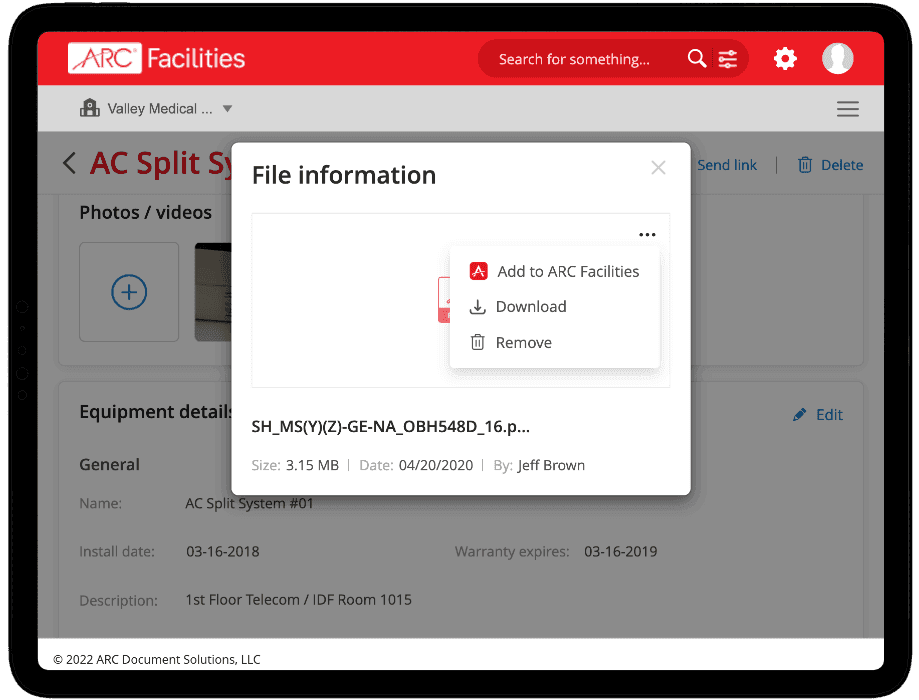This screenshot has height=700, width=919.
Task: Choose Download from the file options menu
Action: [530, 306]
